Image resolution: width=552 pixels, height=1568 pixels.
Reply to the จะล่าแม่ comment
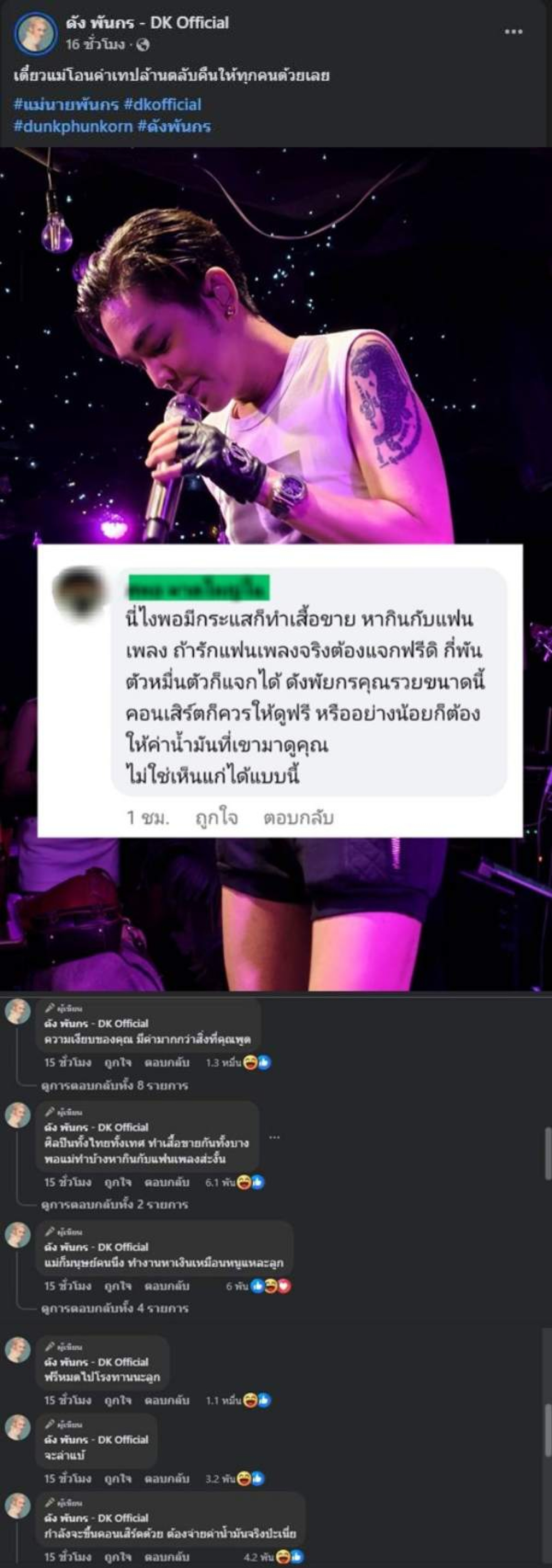pos(167,1479)
